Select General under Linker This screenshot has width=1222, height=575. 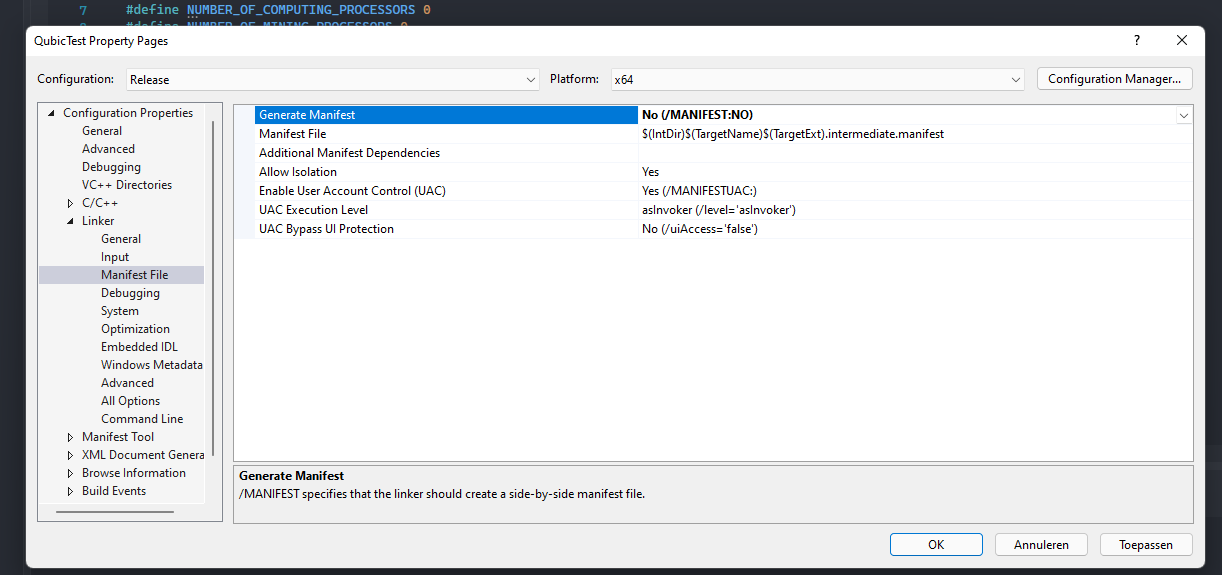coord(121,239)
